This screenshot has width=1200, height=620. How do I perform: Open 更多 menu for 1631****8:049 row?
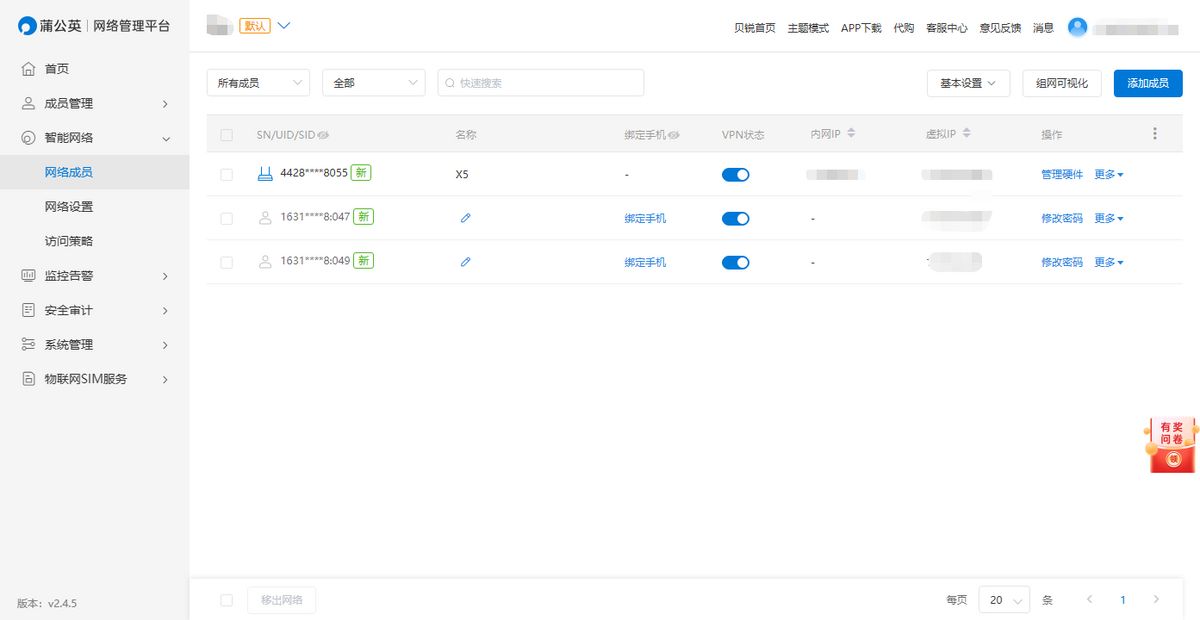(1108, 263)
